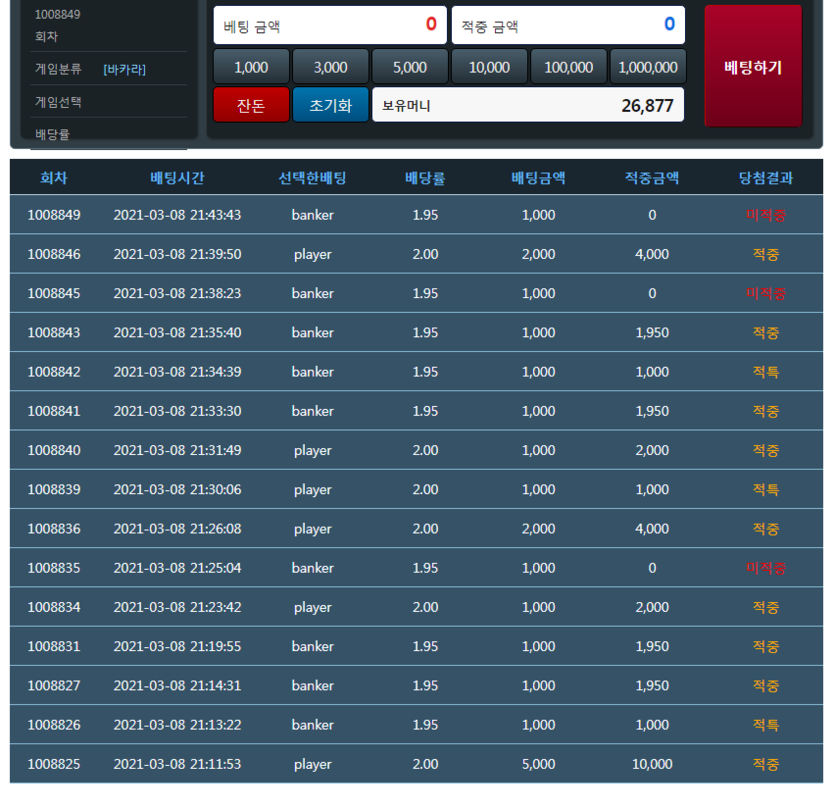Viewport: 835px width, 809px height.
Task: Click the player bet in round 1008840
Action: pos(313,451)
